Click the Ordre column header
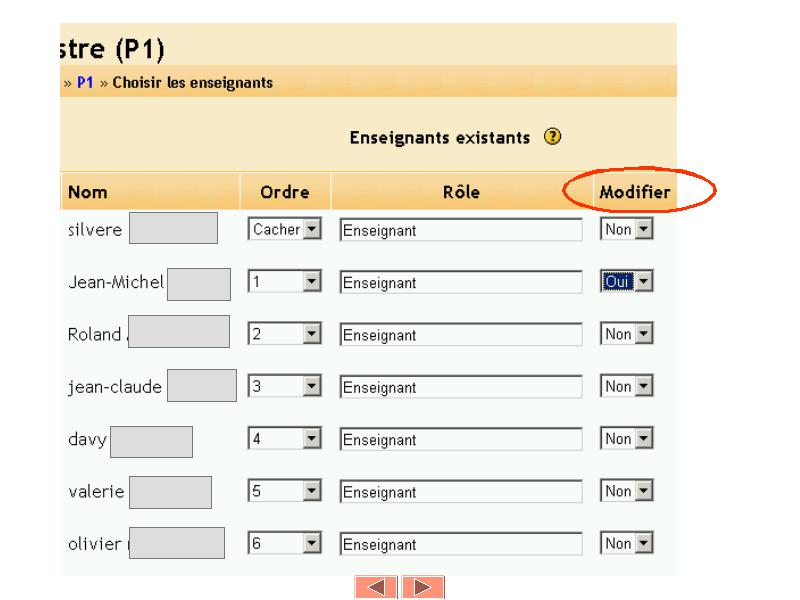The image size is (800, 600). (x=284, y=190)
